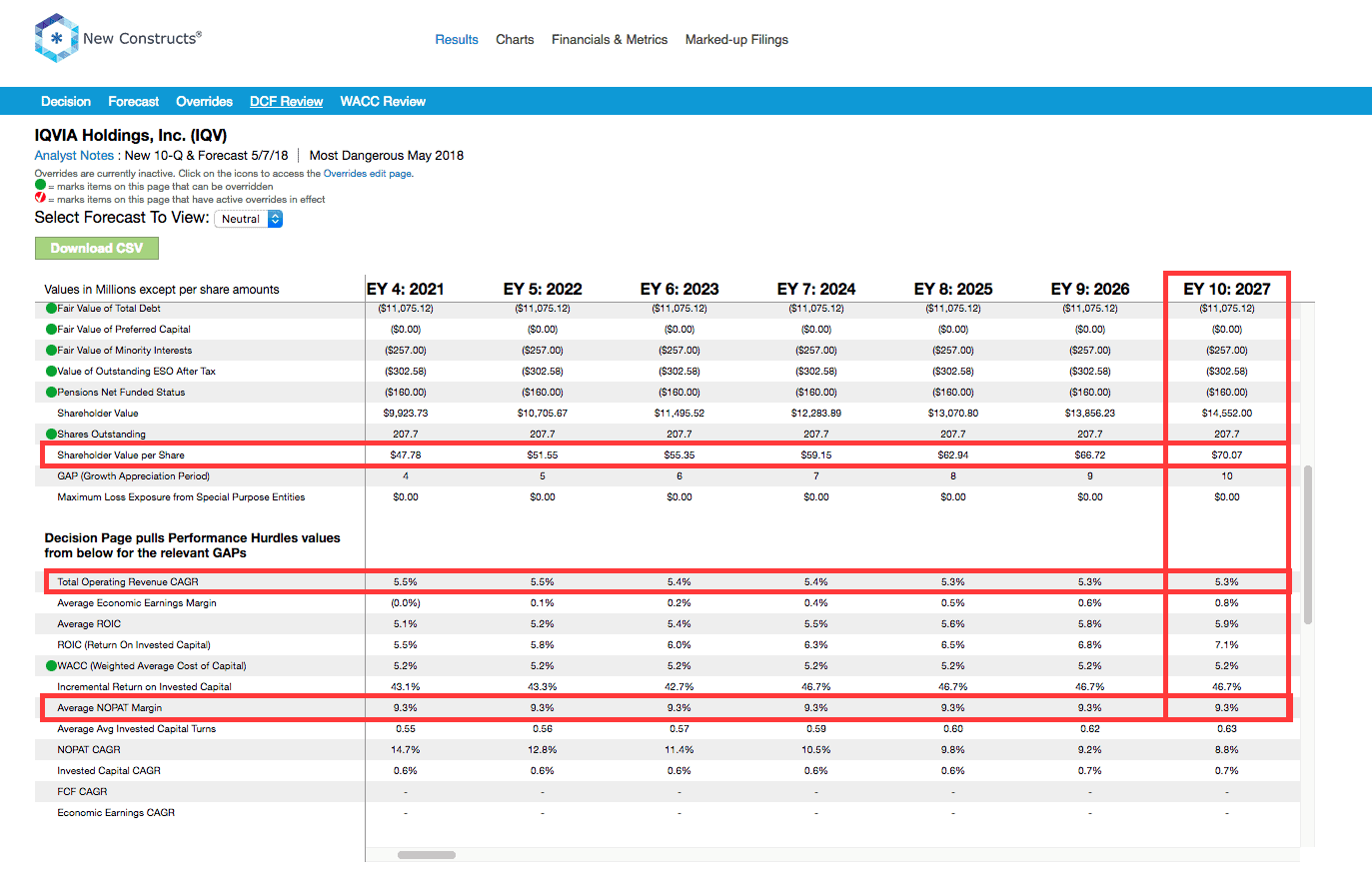The height and width of the screenshot is (891, 1372).
Task: Click the 0.63 Invested Capital Turns value
Action: [1227, 728]
